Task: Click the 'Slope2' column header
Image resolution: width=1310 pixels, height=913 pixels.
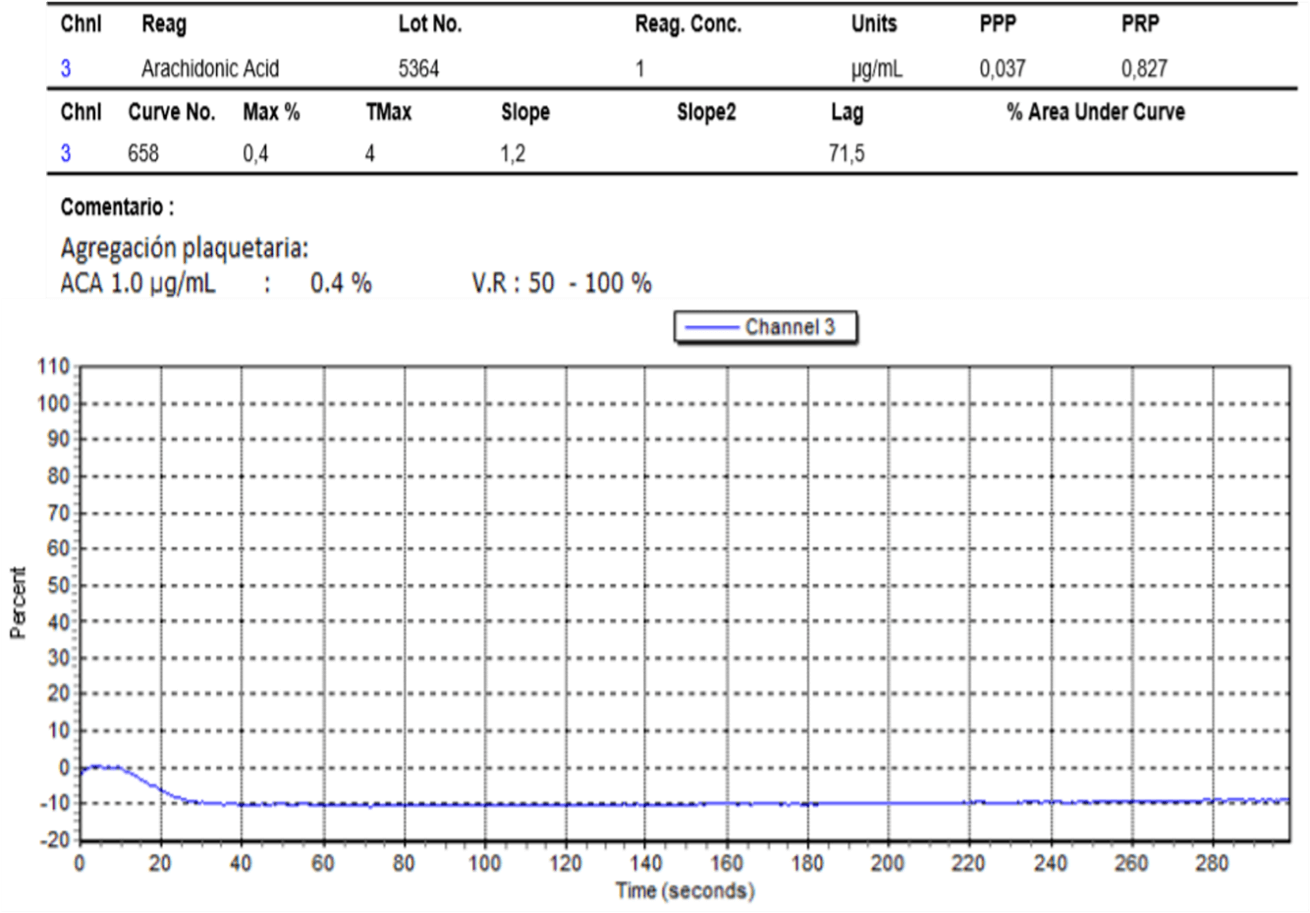Action: 706,113
